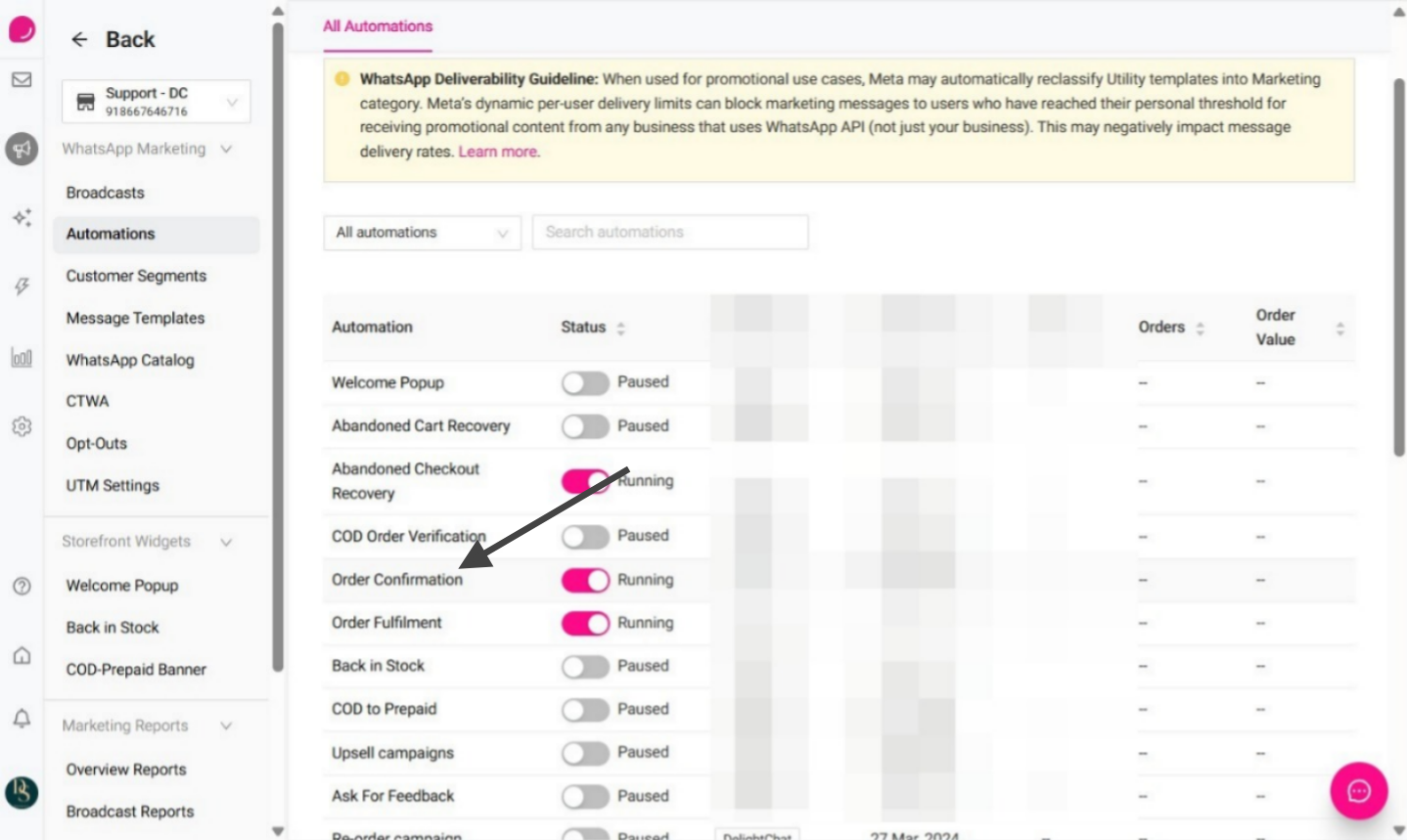This screenshot has height=840, width=1407.
Task: Open Broadcasts in the sidebar
Action: pos(106,193)
